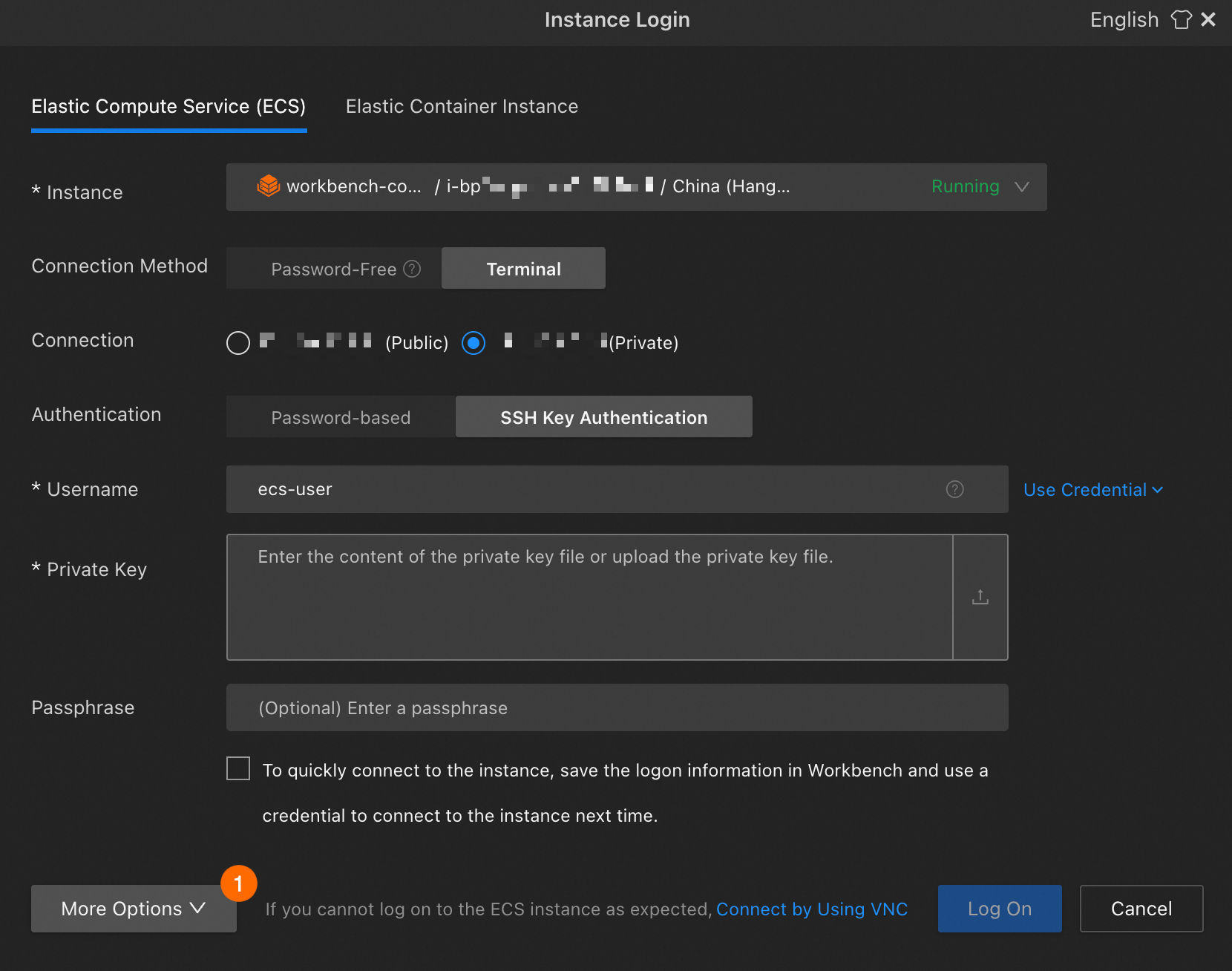The height and width of the screenshot is (971, 1232).
Task: Click into the Private Key text area
Action: 590,597
